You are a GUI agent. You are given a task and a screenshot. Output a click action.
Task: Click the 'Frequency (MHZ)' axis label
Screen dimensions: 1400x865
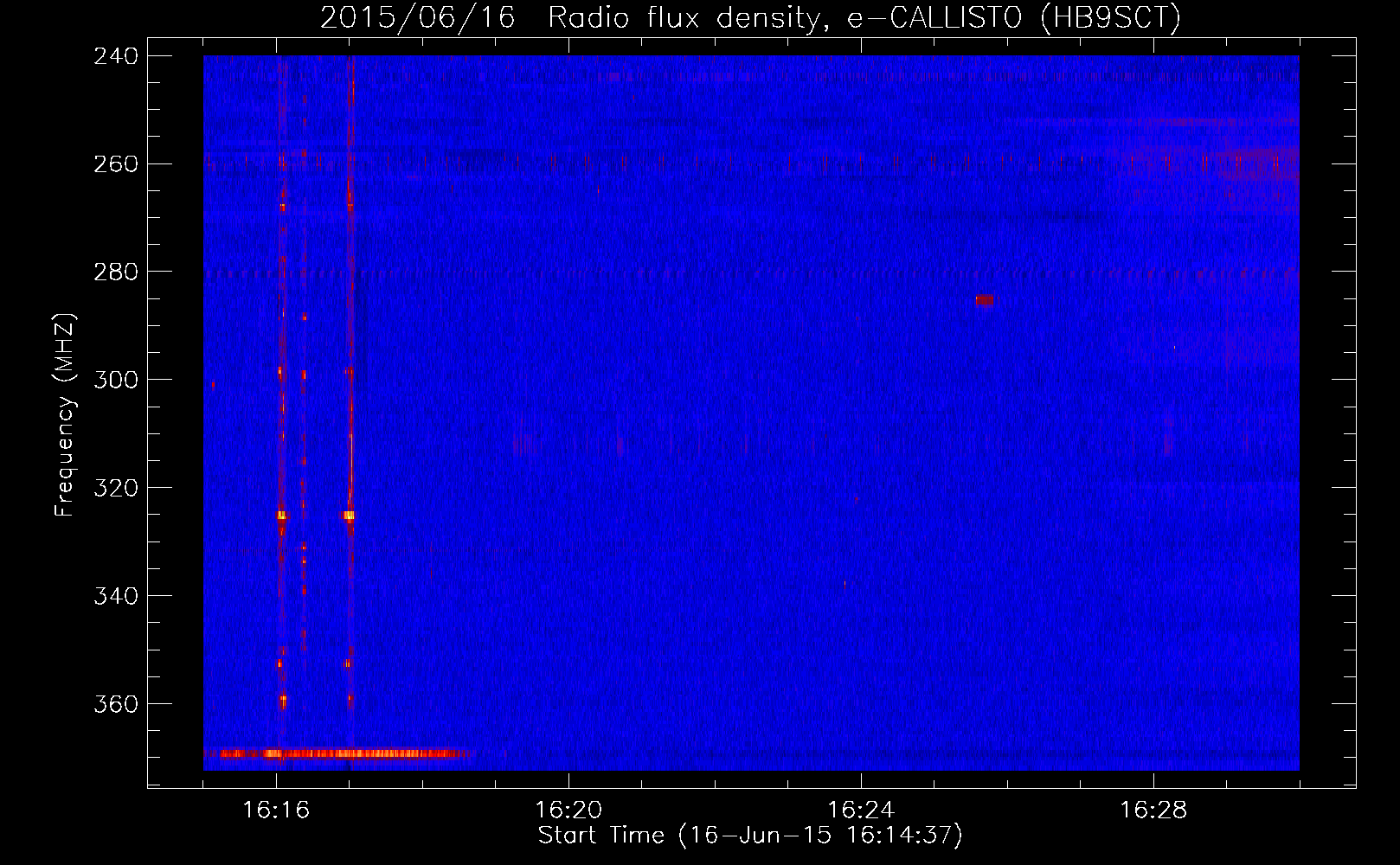click(65, 414)
